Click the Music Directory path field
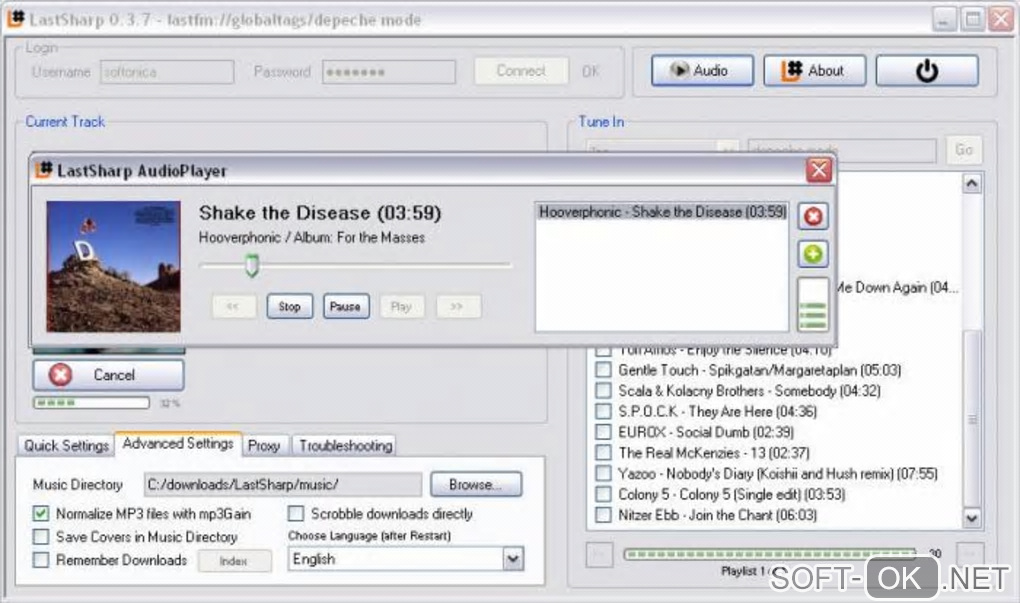The height and width of the screenshot is (603, 1020). click(283, 485)
